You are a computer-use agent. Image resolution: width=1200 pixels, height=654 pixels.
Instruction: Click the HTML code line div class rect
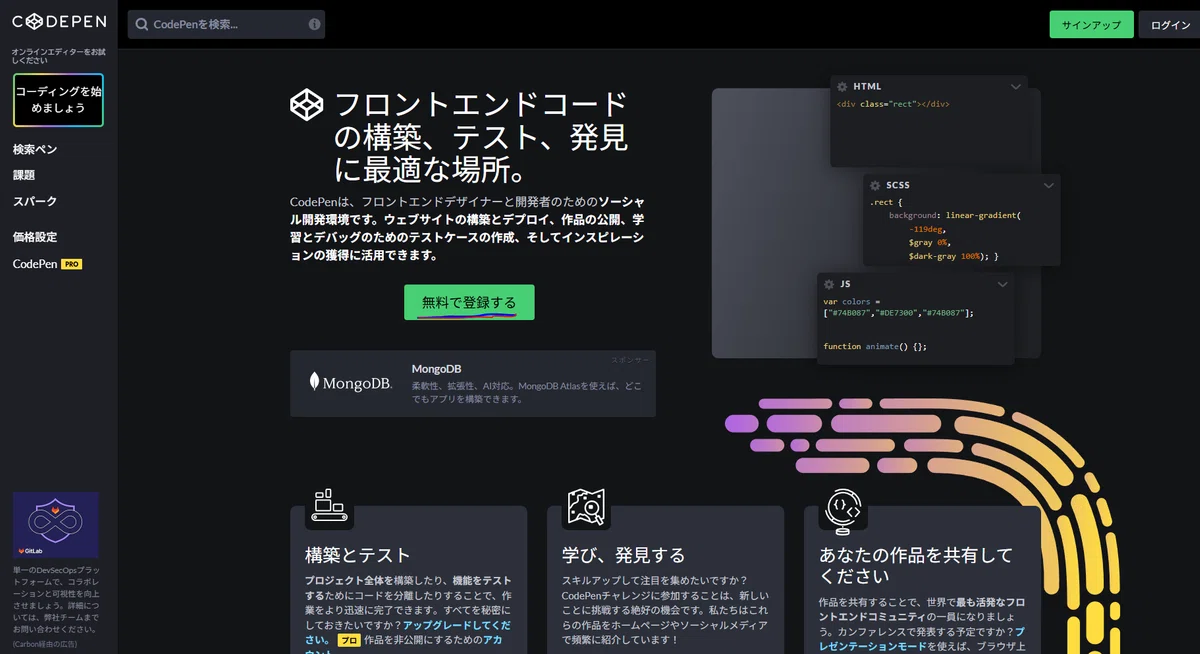(x=893, y=104)
